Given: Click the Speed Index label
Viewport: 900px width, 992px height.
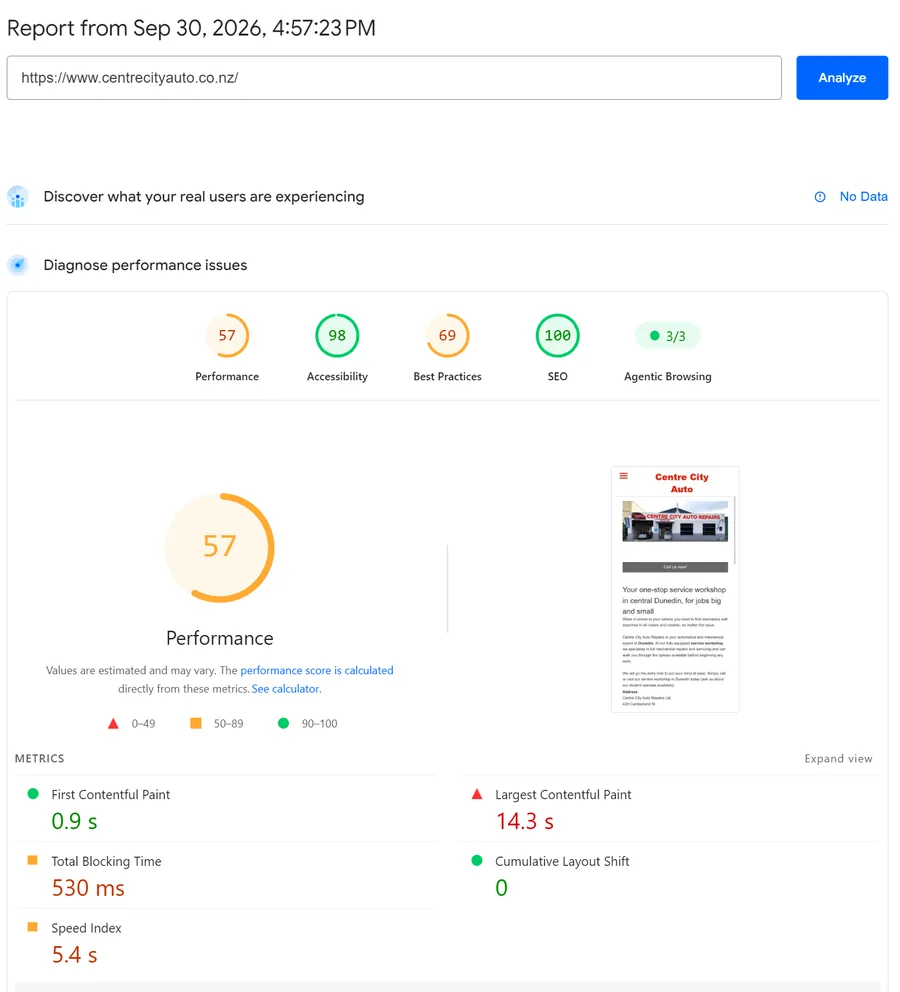Looking at the screenshot, I should 86,928.
